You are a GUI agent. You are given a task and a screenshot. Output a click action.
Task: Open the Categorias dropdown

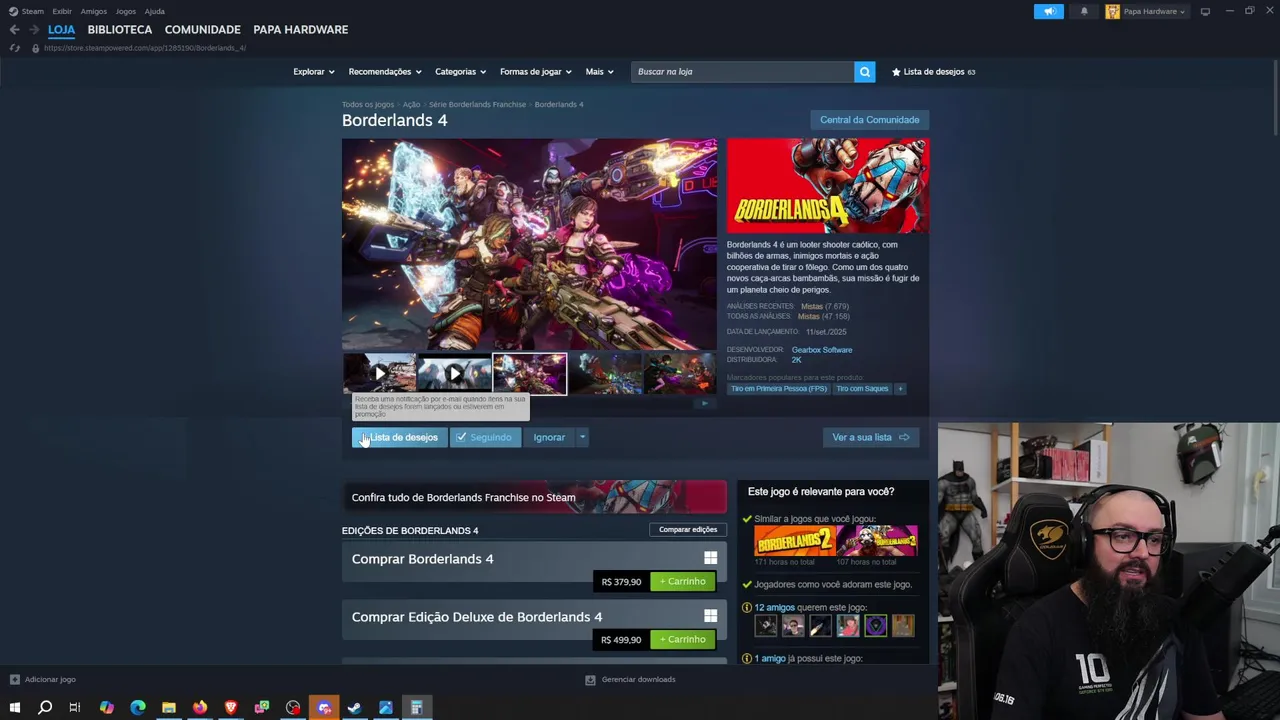coord(460,72)
